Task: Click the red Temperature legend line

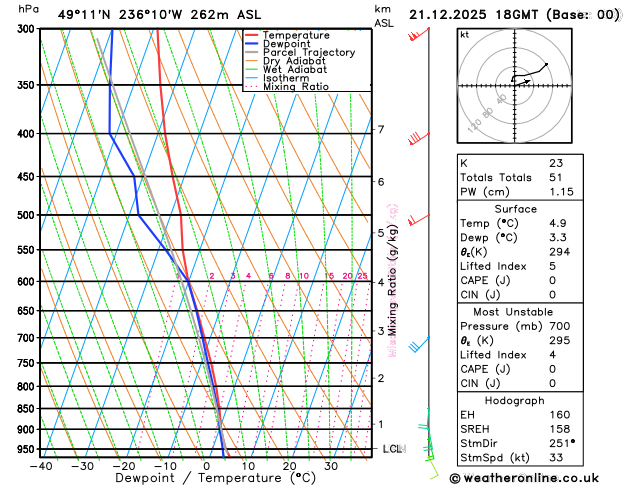Action: [x=251, y=35]
